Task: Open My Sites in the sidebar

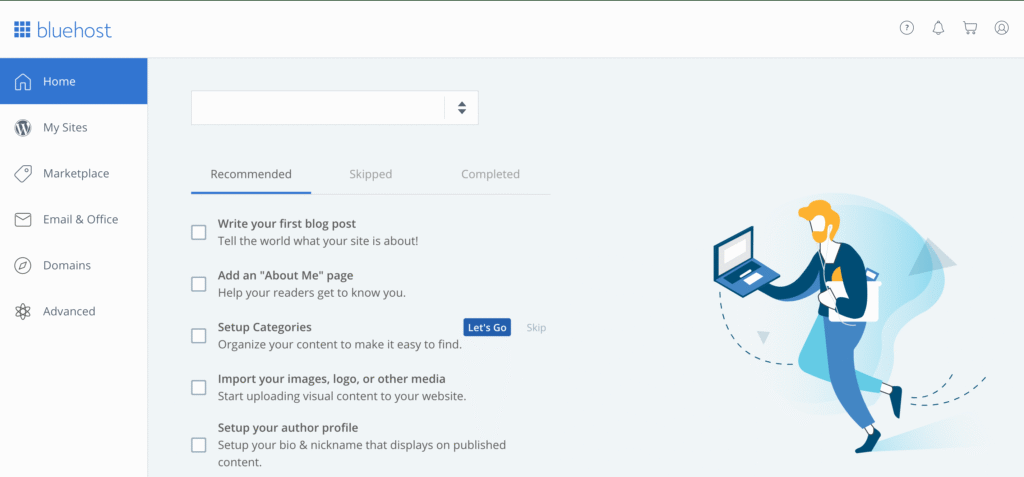Action: 74,128
